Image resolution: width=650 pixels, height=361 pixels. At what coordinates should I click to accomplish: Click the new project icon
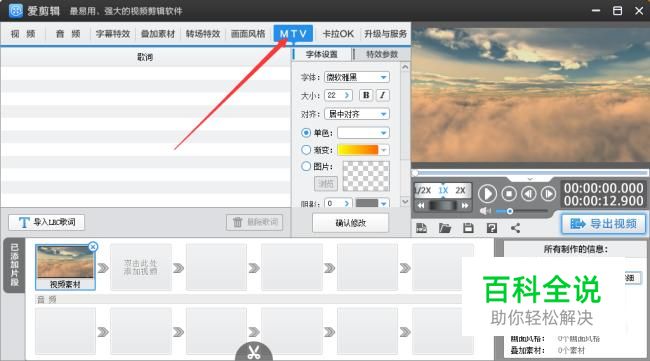pos(422,228)
